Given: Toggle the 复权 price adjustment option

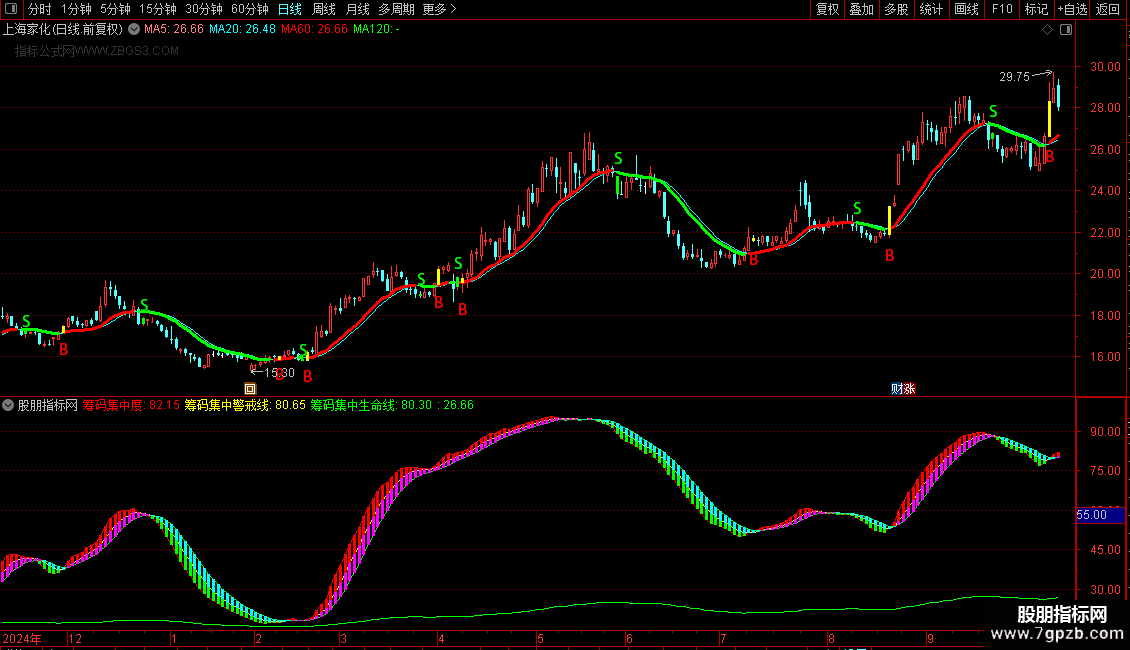Looking at the screenshot, I should pos(827,9).
